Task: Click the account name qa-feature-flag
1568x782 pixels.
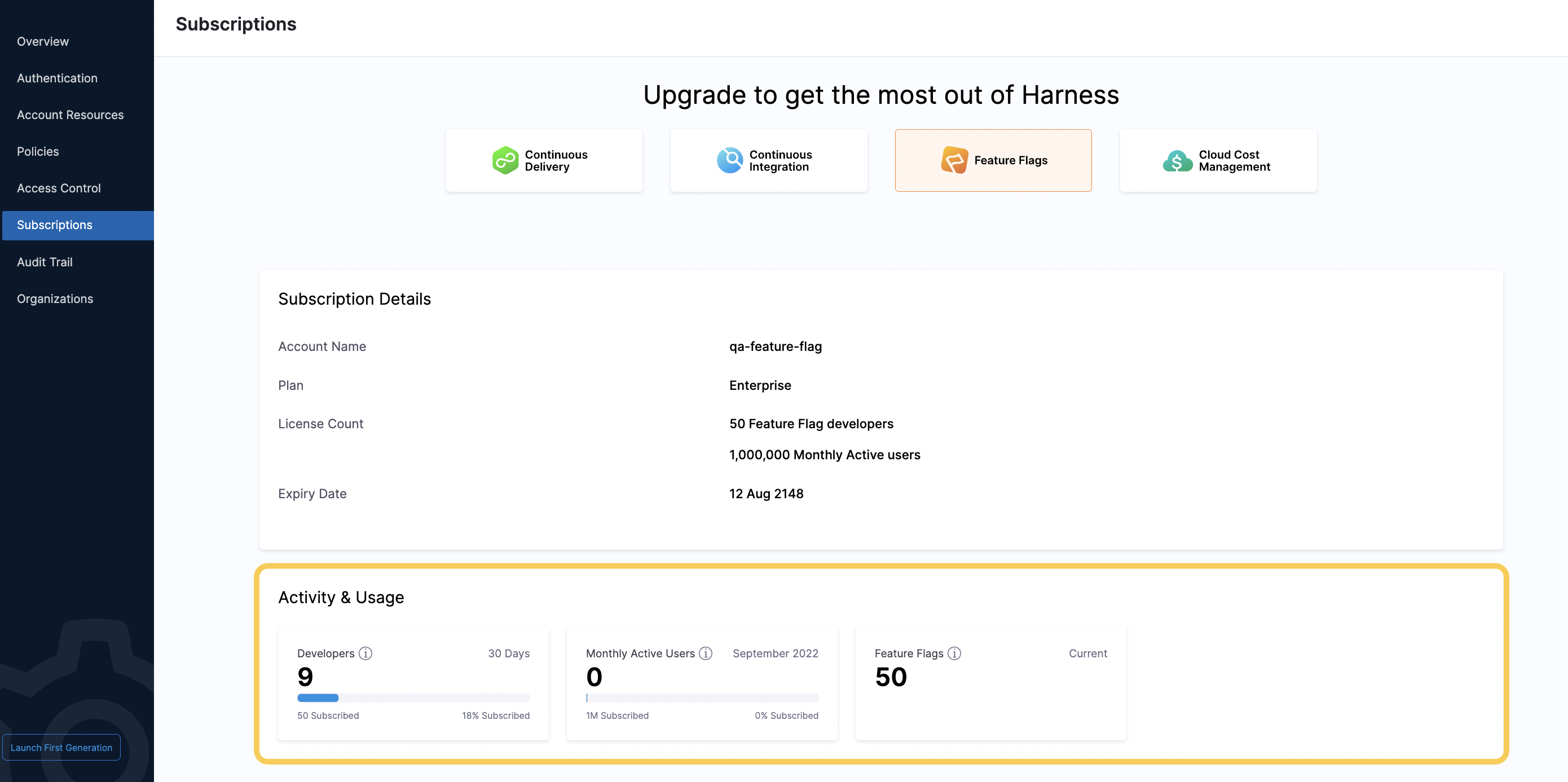Action: [x=776, y=346]
